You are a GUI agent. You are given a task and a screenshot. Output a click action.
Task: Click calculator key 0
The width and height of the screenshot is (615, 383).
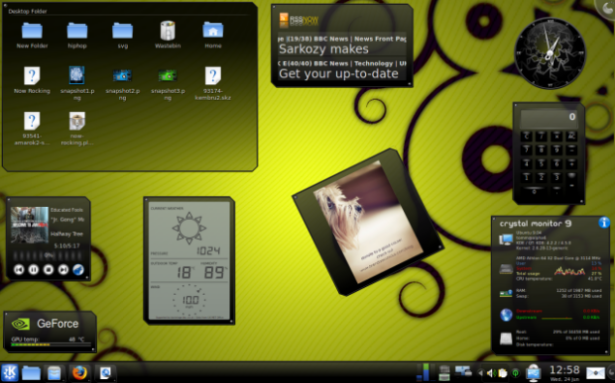[534, 191]
